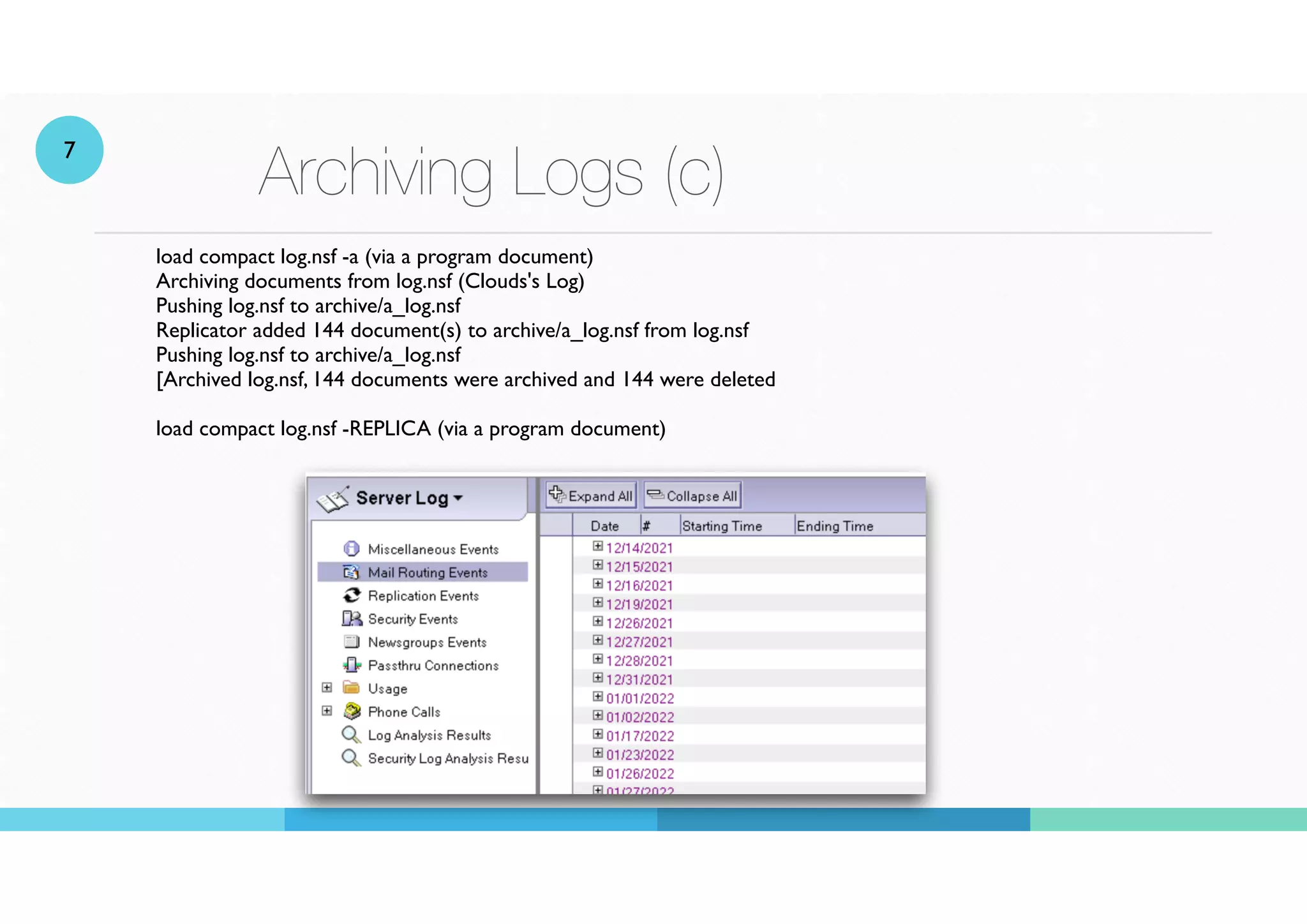Click the 'Replicator added 144 document(s)' line

click(x=452, y=331)
